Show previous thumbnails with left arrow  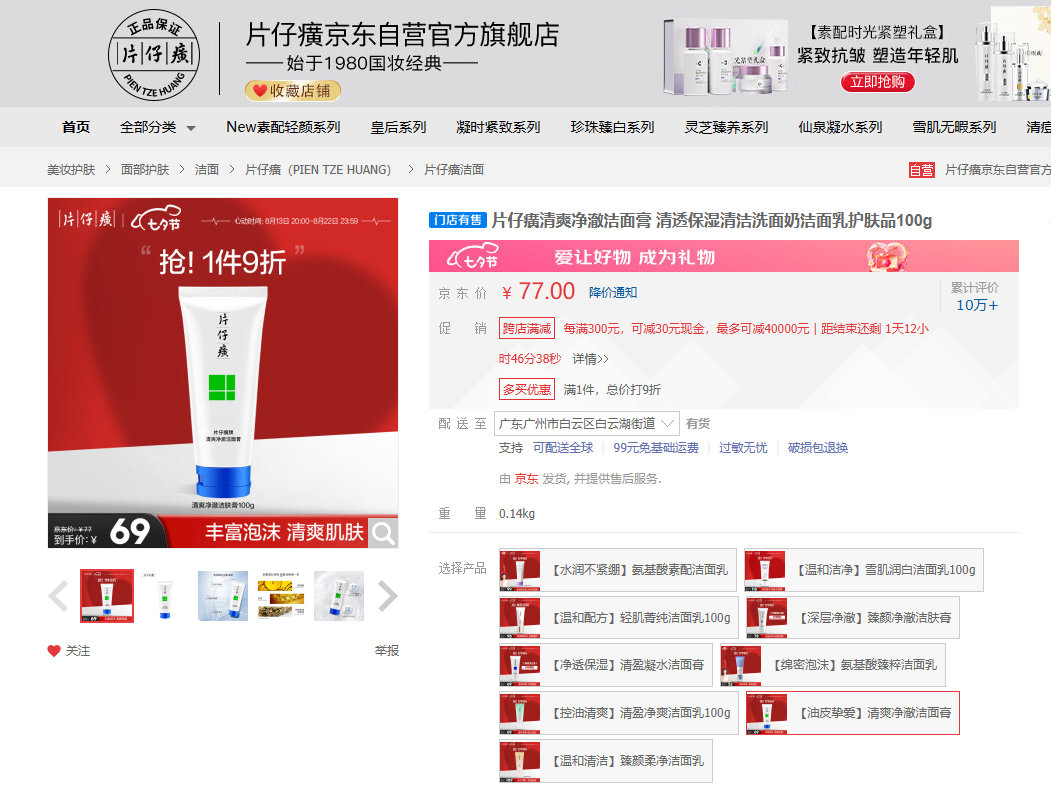[x=58, y=596]
